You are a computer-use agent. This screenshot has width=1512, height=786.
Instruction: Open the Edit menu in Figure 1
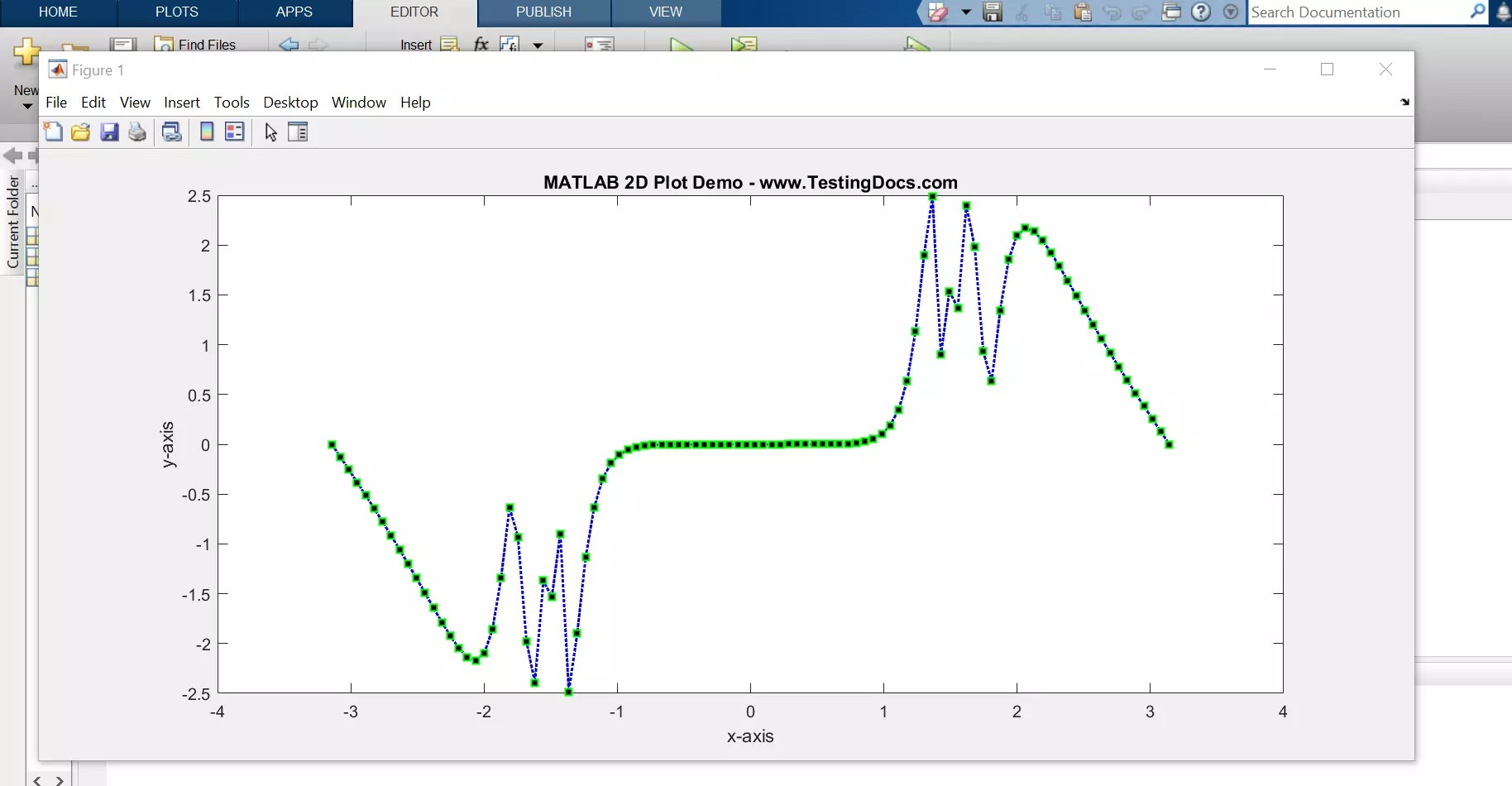93,102
